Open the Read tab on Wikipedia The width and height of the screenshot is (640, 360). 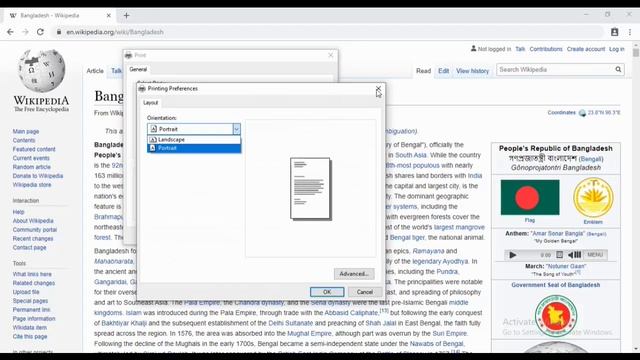click(423, 71)
